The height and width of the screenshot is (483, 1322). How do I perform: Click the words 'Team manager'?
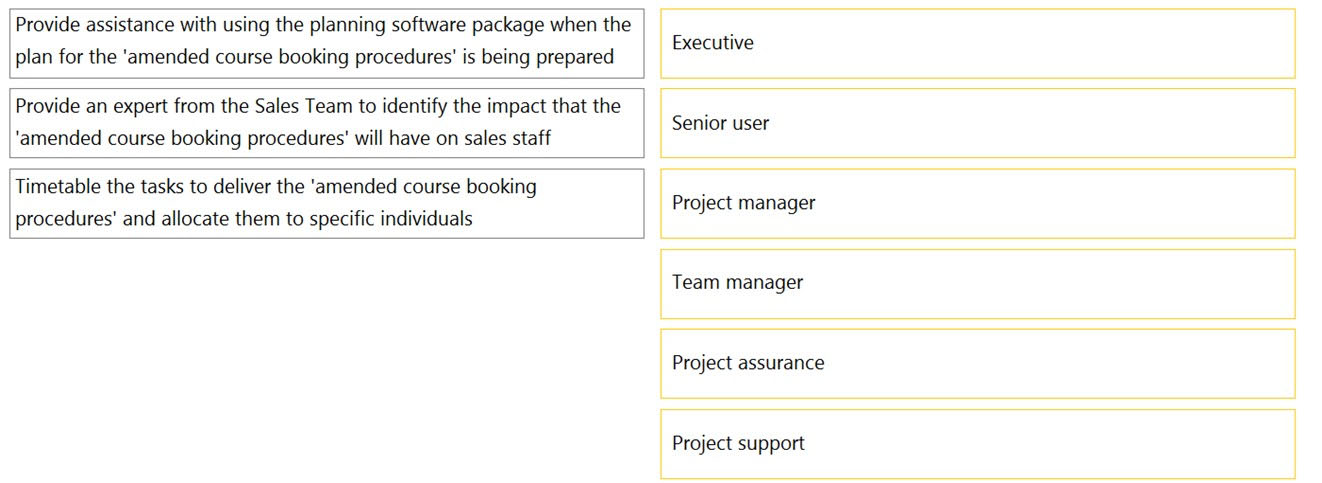tap(738, 283)
